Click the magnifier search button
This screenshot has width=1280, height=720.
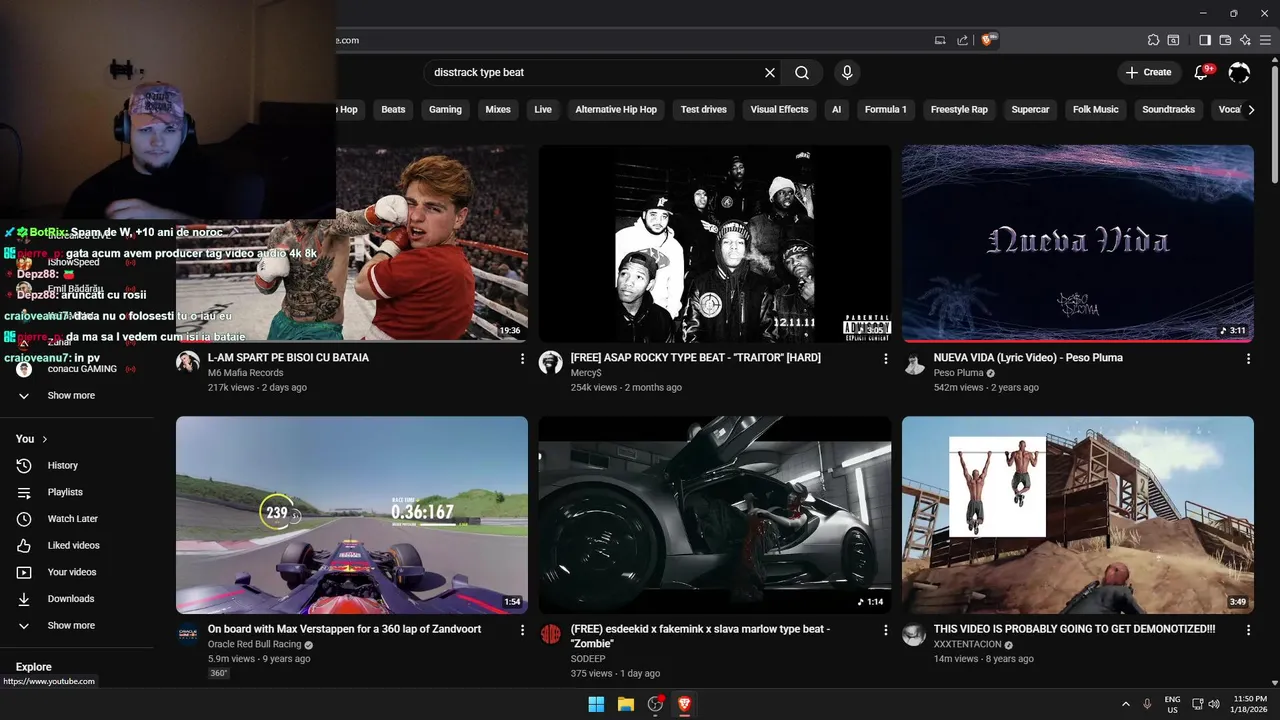click(x=802, y=72)
